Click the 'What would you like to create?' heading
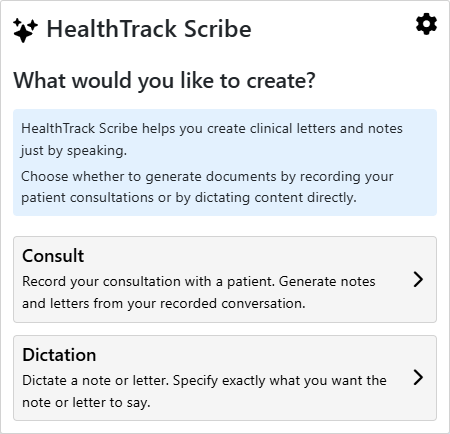This screenshot has height=434, width=450. (164, 81)
